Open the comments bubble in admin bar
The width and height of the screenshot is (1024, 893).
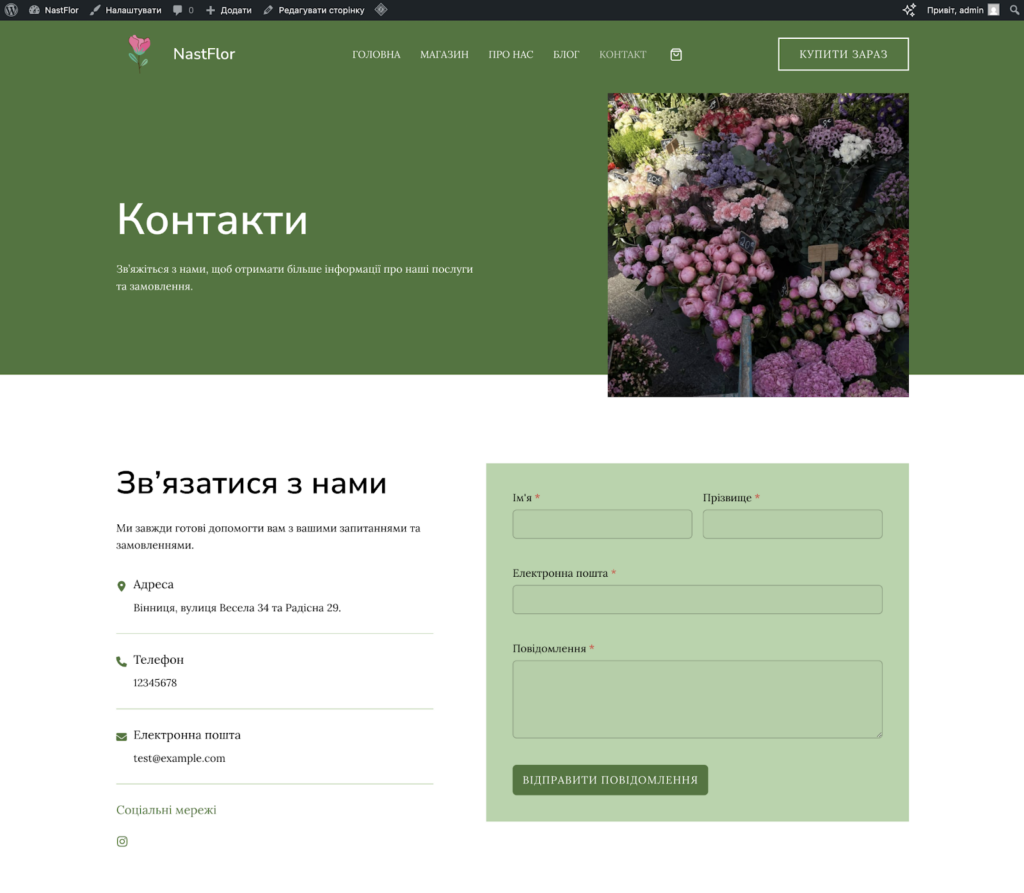click(183, 10)
